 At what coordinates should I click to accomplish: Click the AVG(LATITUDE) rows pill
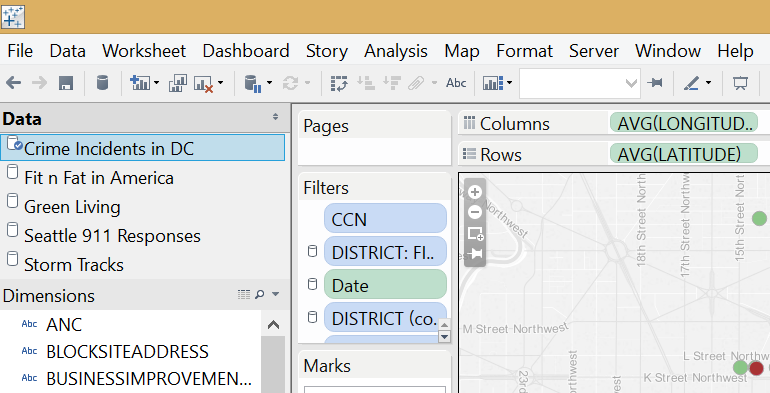(684, 154)
